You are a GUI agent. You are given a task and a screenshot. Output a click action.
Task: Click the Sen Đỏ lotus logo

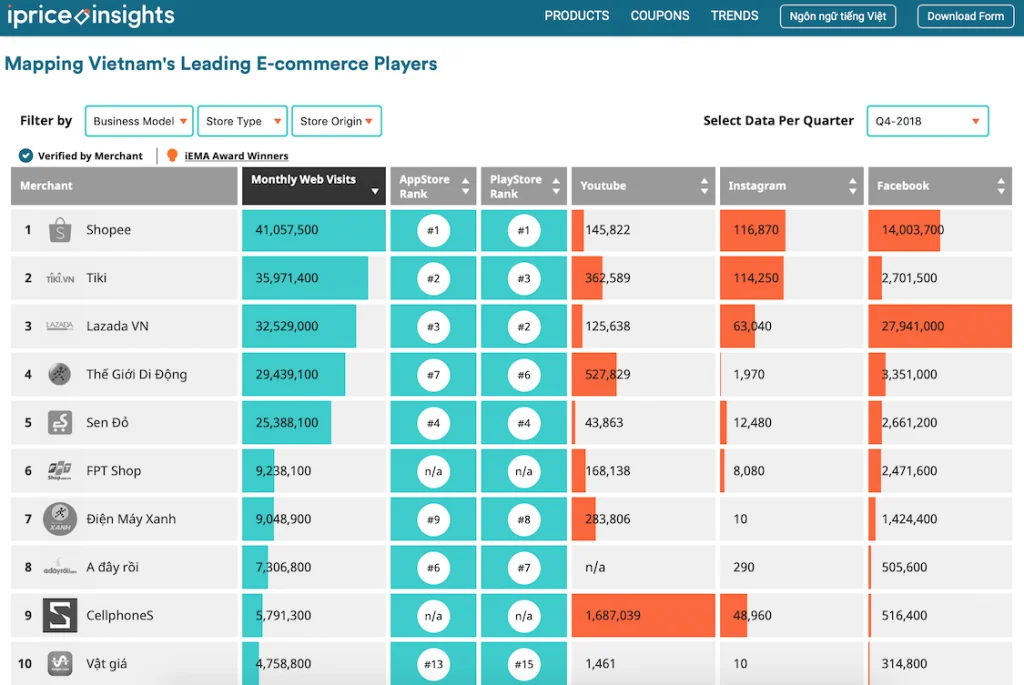tap(60, 422)
